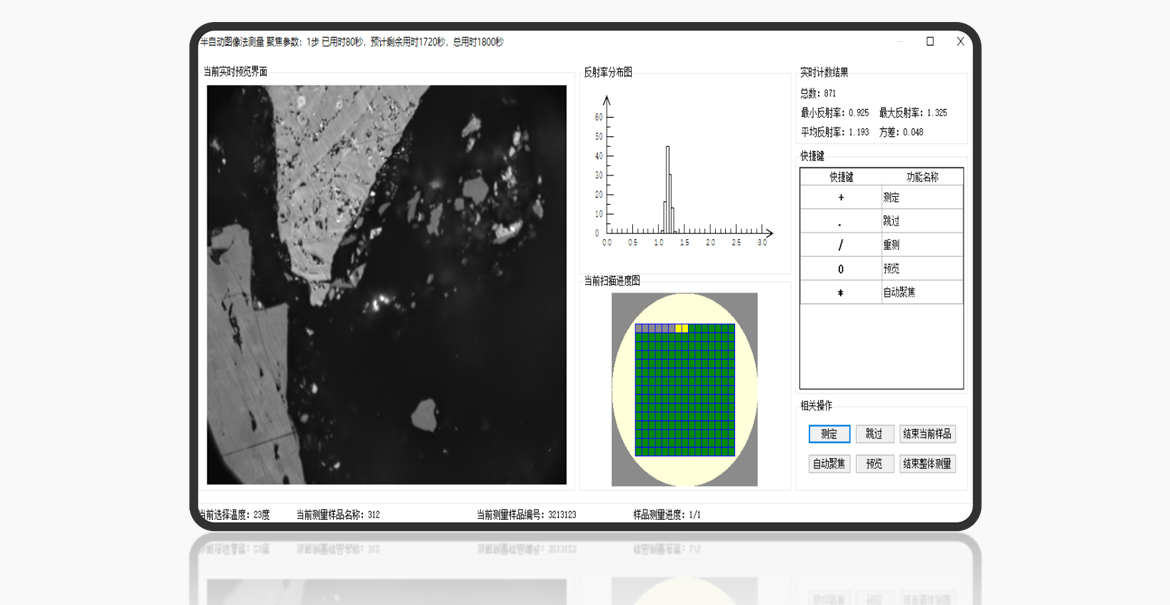
Task: Select the "." shortcut key cell
Action: click(841, 222)
